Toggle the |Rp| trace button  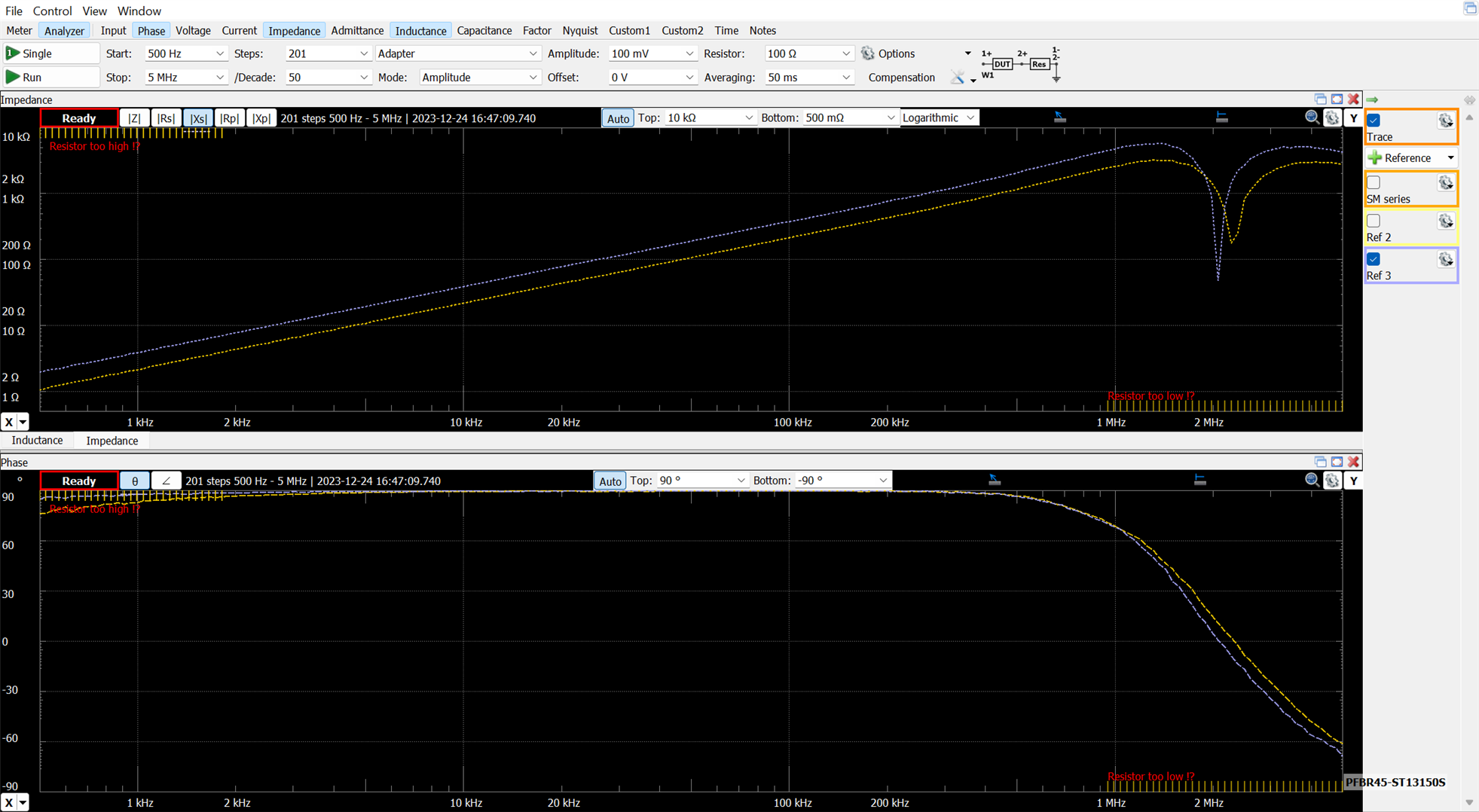point(229,118)
